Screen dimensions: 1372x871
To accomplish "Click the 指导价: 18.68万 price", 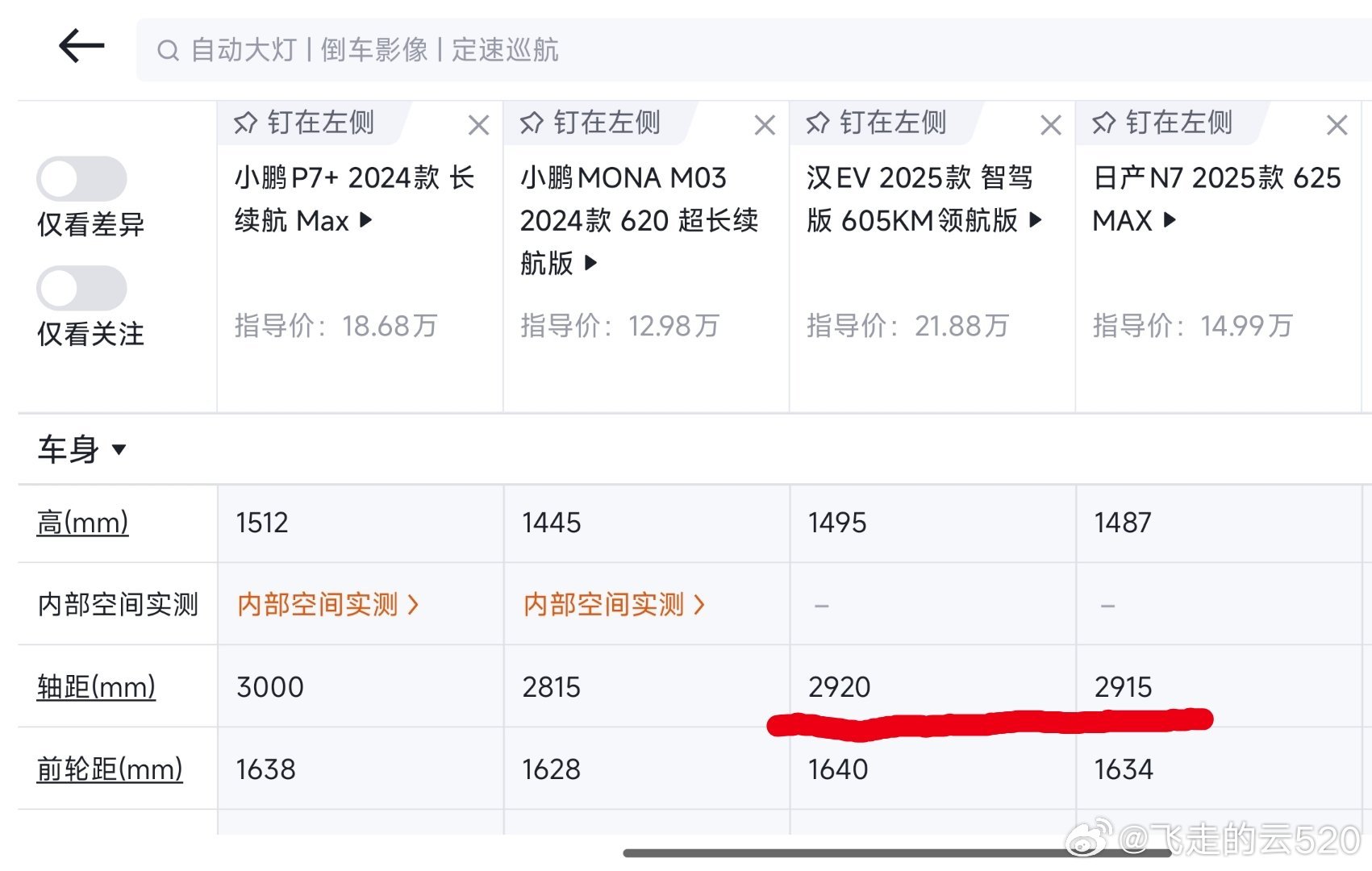I will (336, 326).
